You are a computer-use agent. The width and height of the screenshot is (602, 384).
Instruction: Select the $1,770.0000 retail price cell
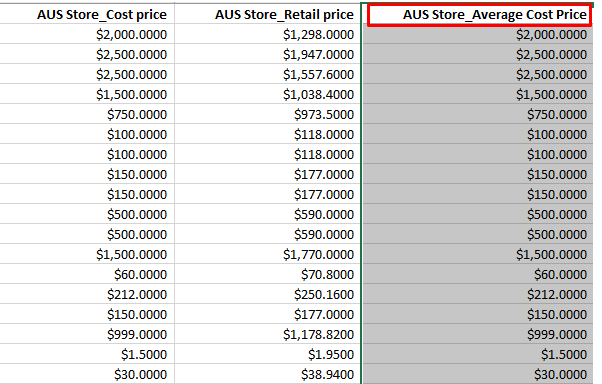click(268, 254)
